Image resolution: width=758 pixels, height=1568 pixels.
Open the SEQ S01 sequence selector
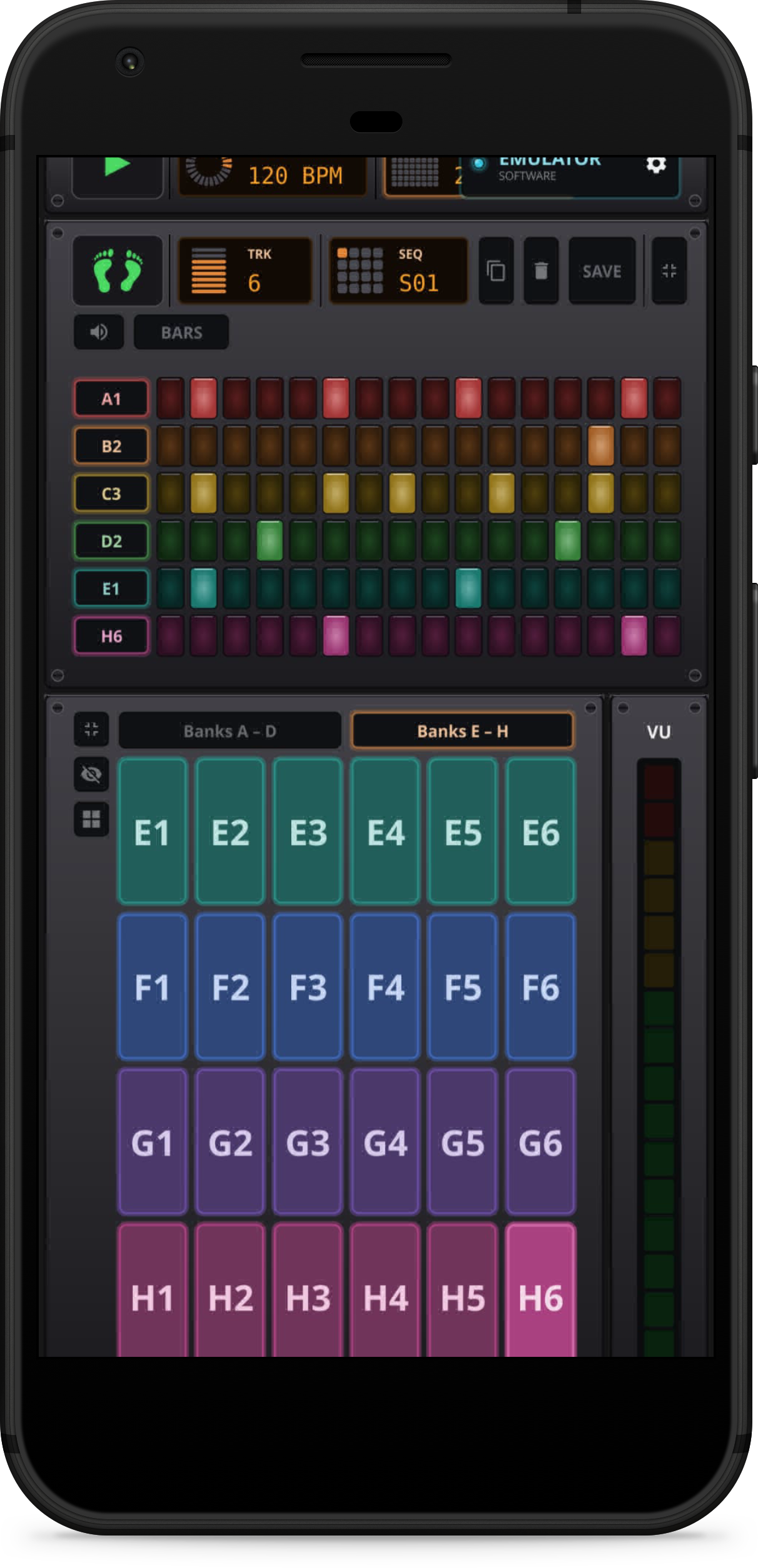coord(399,270)
